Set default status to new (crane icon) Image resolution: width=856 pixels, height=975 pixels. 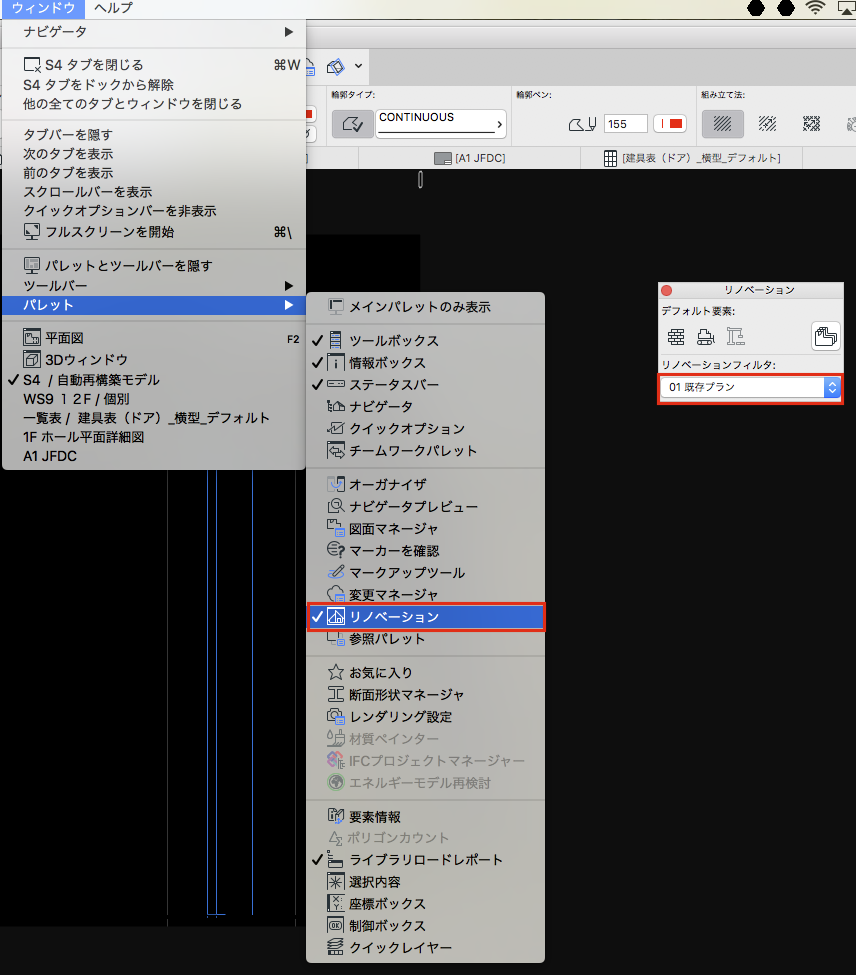tap(736, 337)
